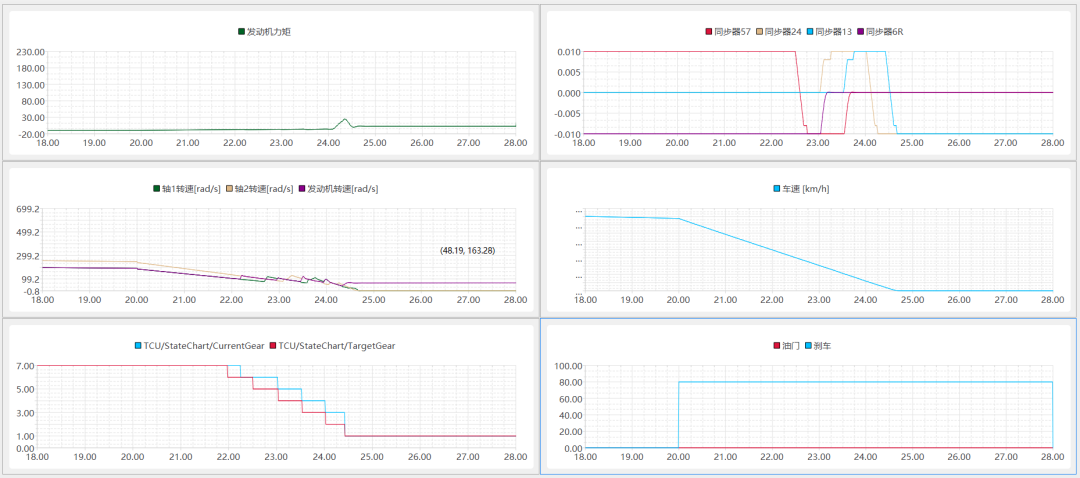1080x478 pixels.
Task: Toggle the 发动机转速[rad/s] legend series
Action: coord(338,189)
